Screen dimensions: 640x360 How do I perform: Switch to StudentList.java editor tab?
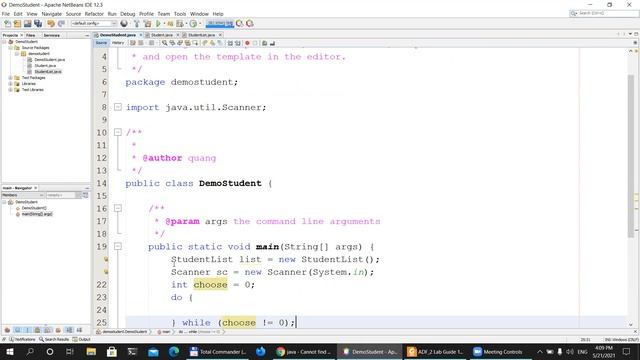point(201,35)
